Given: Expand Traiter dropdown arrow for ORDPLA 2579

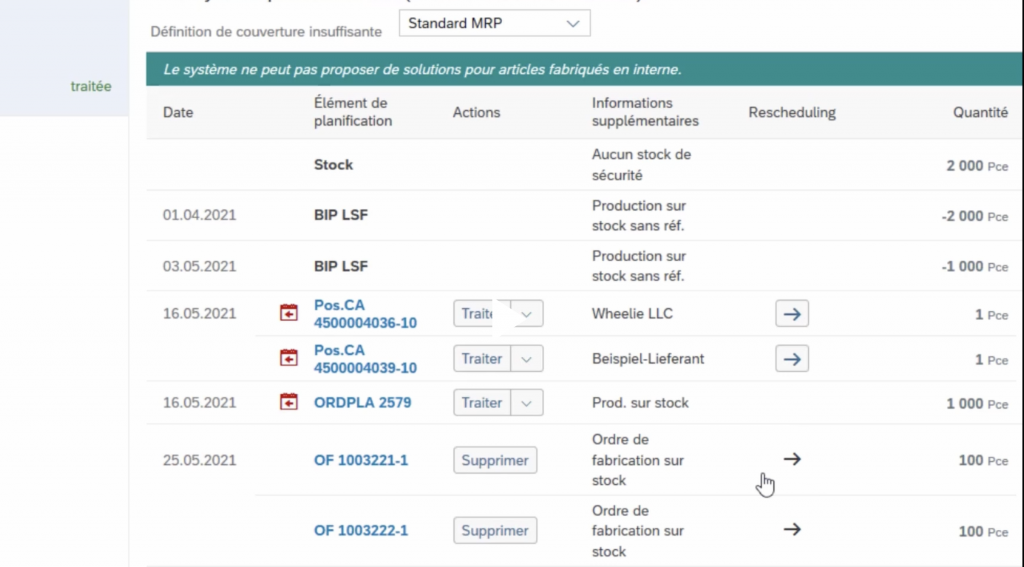Looking at the screenshot, I should click(x=528, y=402).
